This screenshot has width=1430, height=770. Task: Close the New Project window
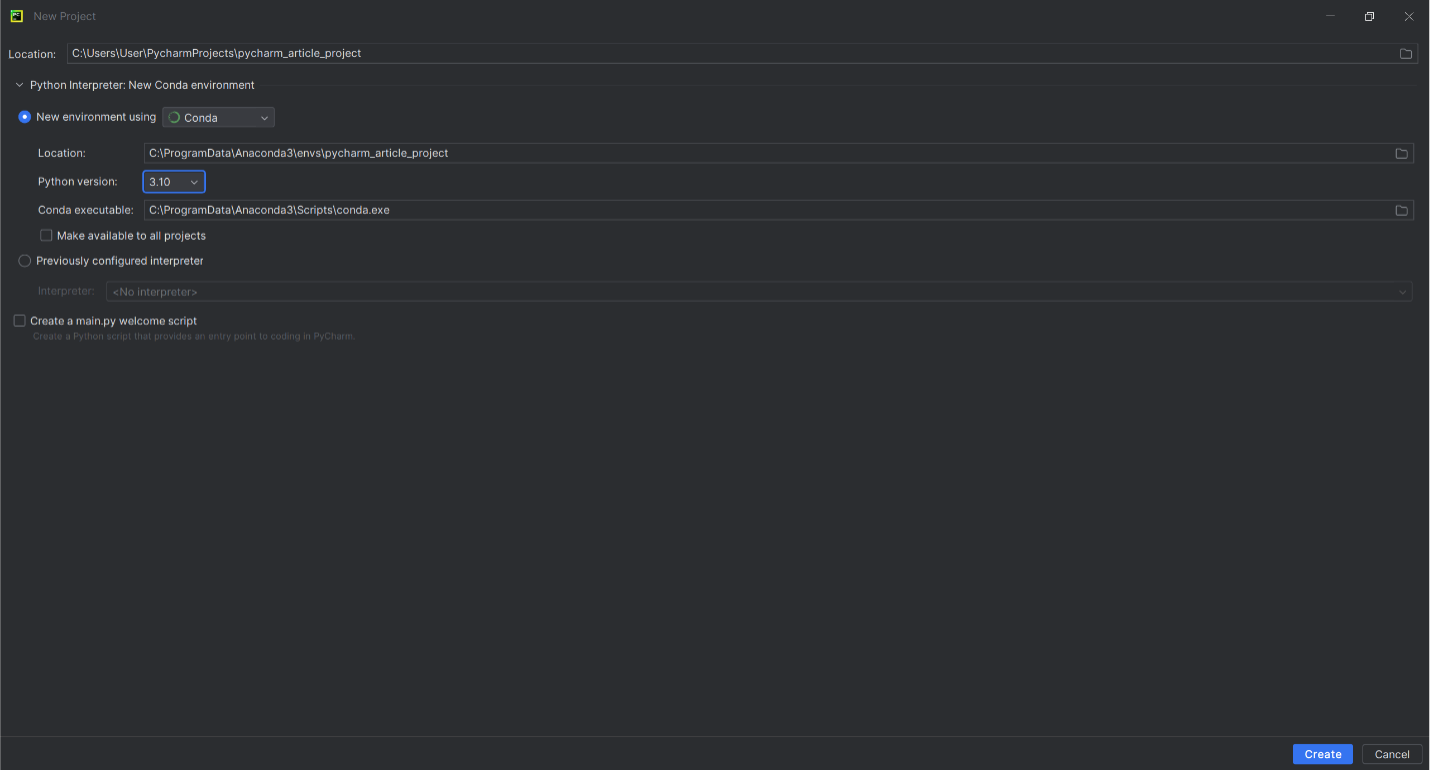point(1408,16)
